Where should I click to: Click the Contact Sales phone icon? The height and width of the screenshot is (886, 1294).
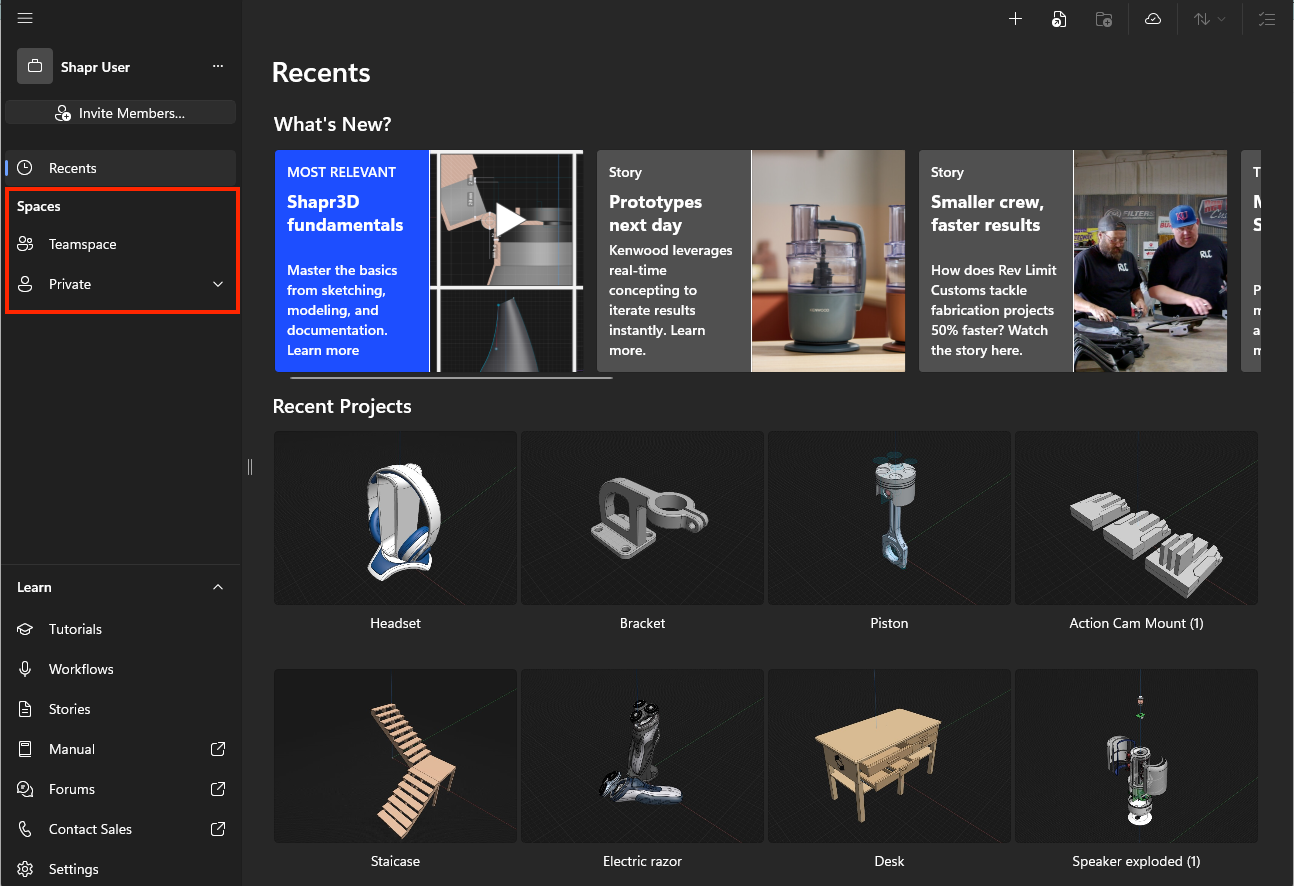(x=26, y=829)
